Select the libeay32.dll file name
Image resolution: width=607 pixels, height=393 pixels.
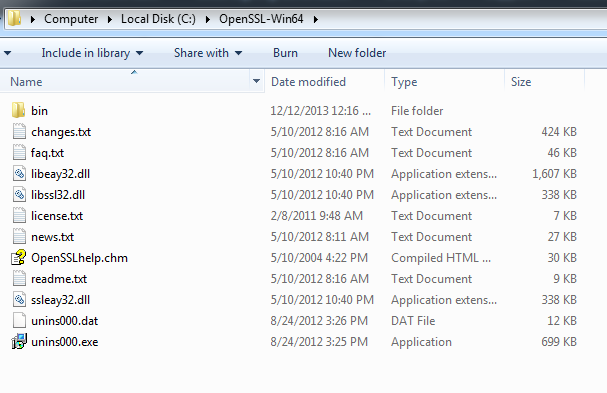(60, 174)
